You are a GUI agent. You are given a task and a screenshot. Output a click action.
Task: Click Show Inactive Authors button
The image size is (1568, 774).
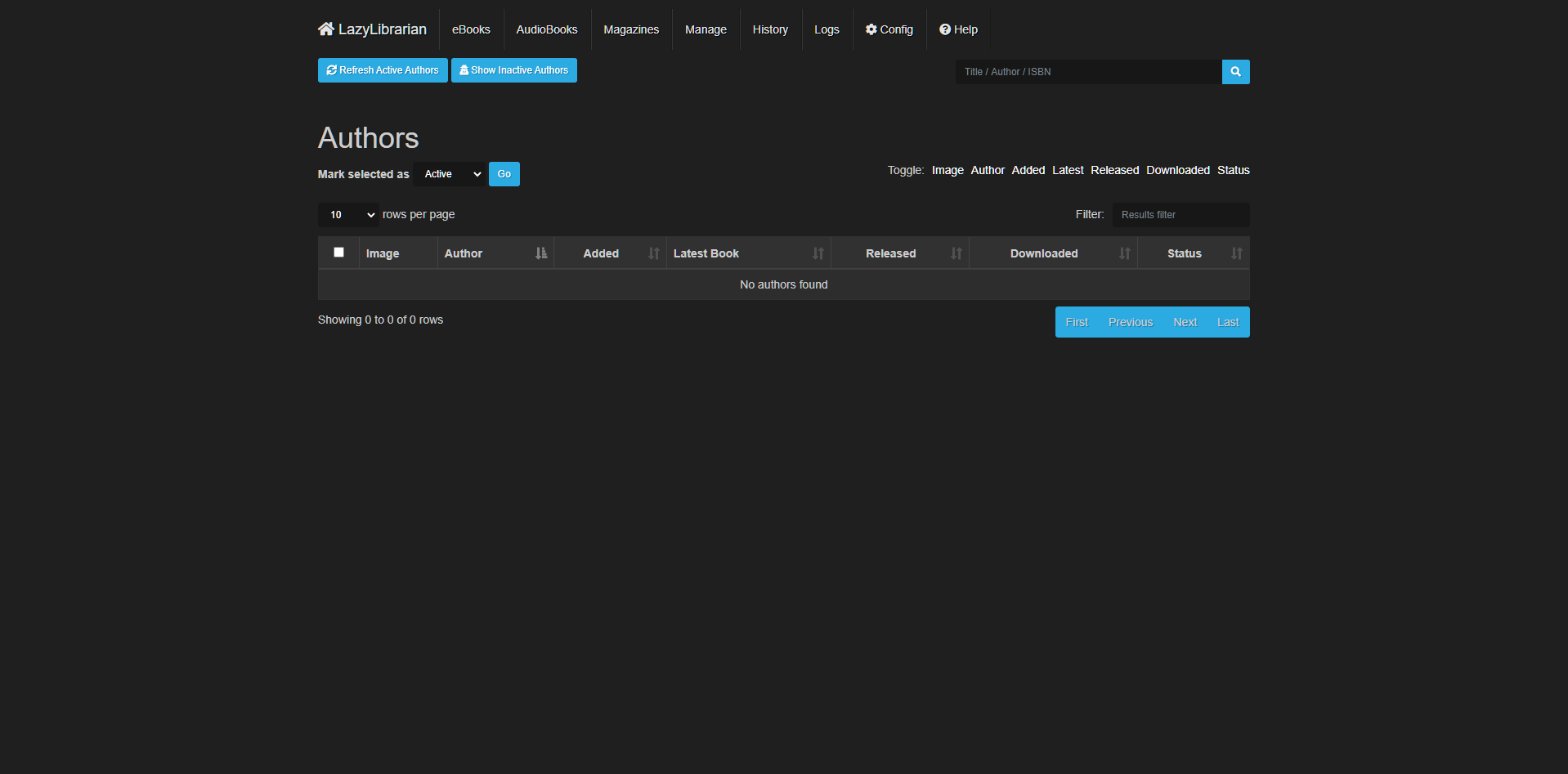513,70
